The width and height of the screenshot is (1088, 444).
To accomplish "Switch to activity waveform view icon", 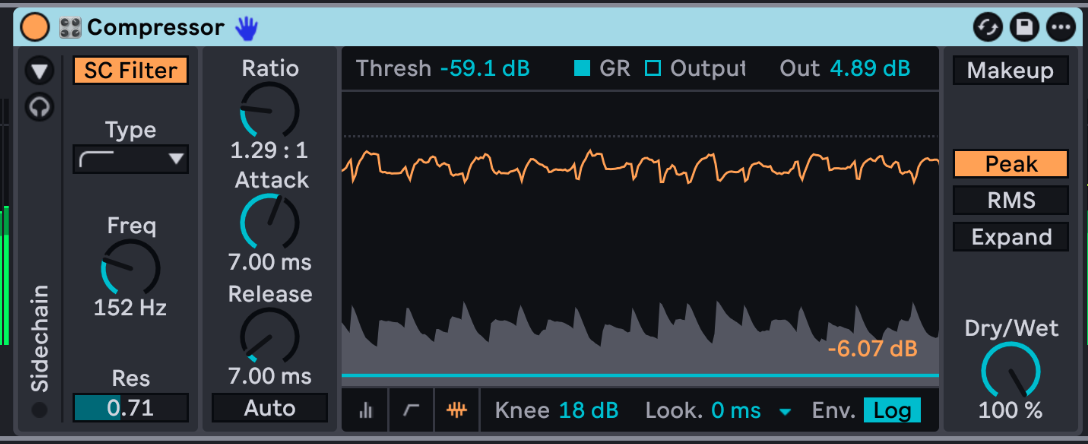I will (456, 410).
